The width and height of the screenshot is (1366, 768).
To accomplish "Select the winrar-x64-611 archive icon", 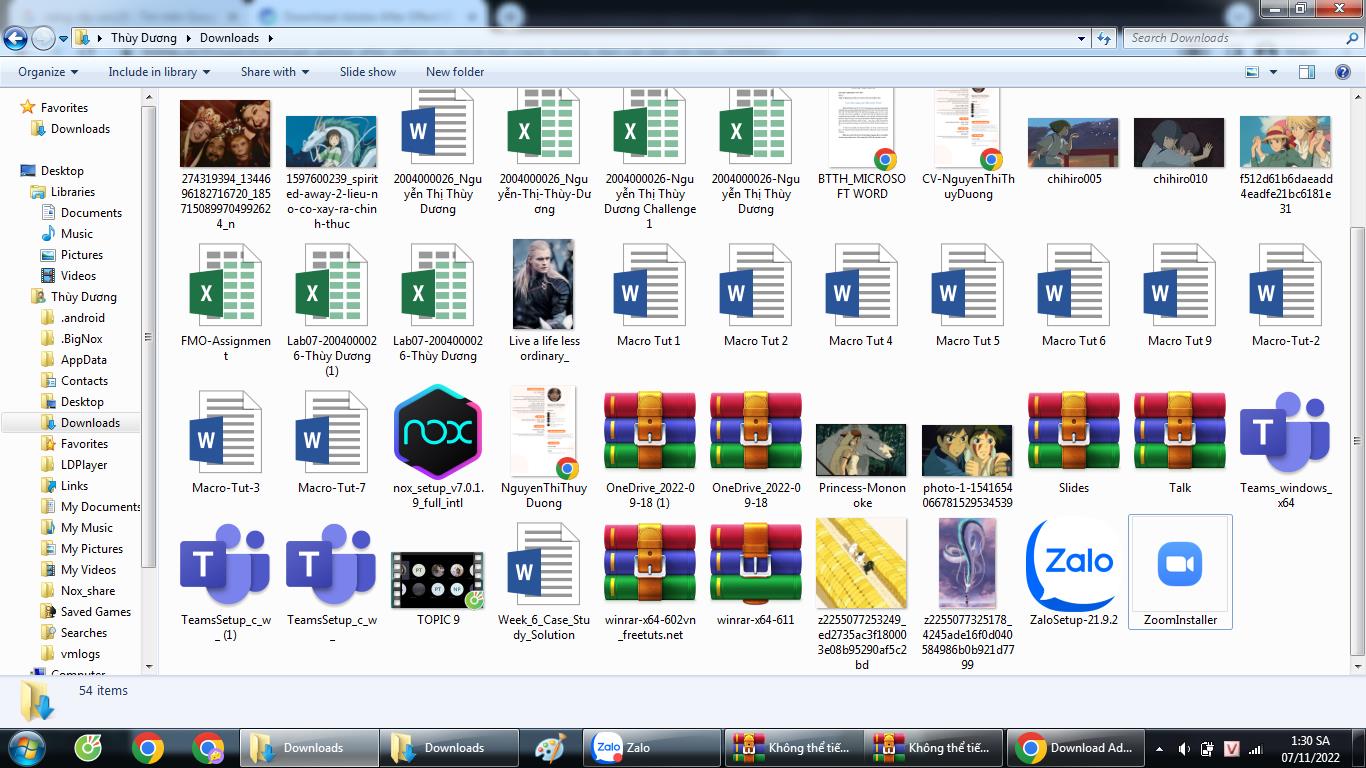I will [x=755, y=565].
